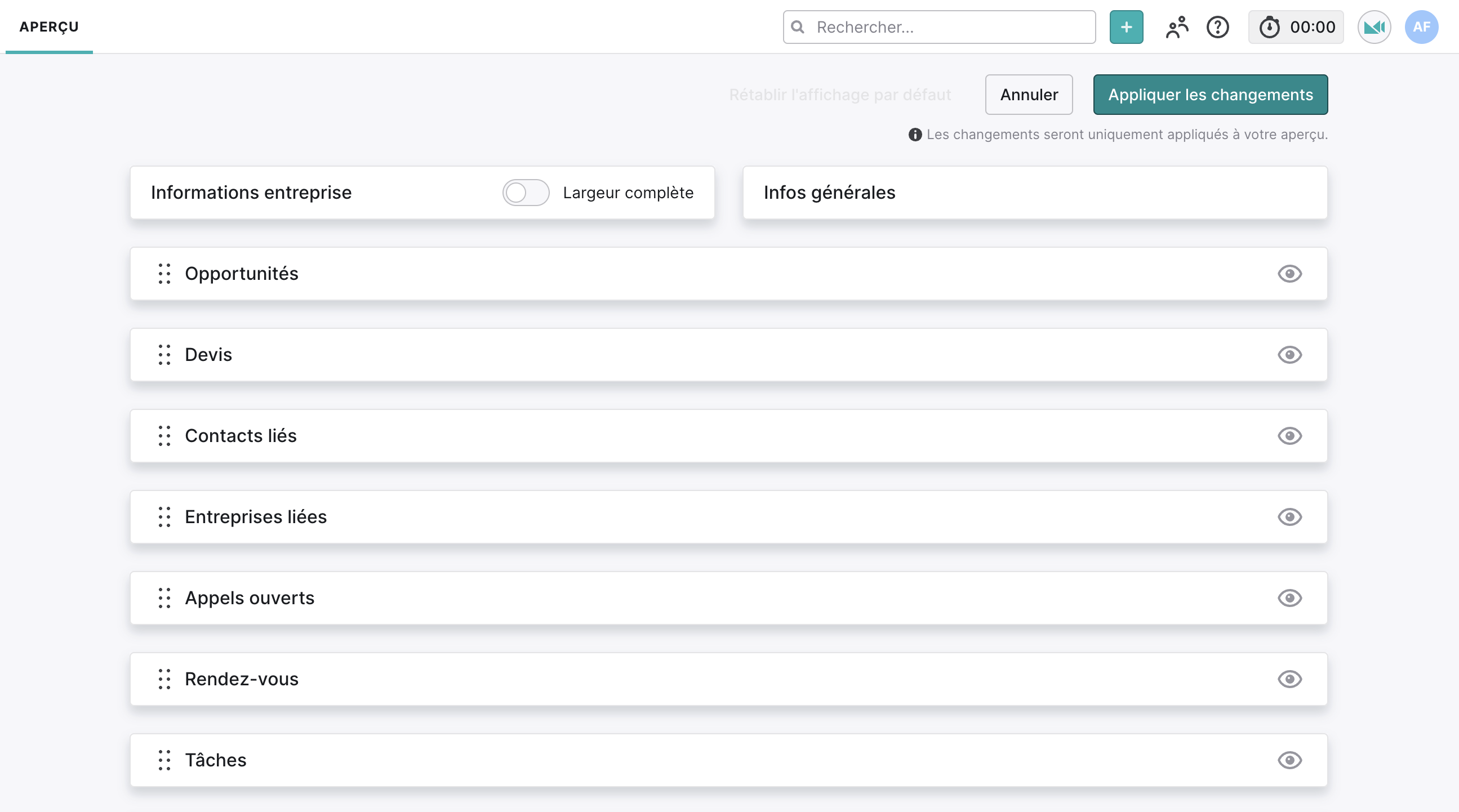Click the Contacts liés row label
The image size is (1459, 812).
241,435
